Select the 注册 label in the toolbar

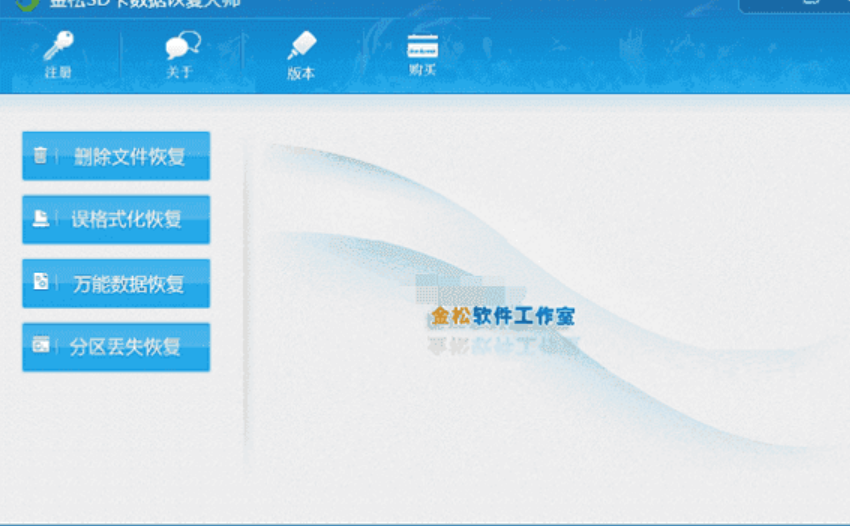pos(58,73)
